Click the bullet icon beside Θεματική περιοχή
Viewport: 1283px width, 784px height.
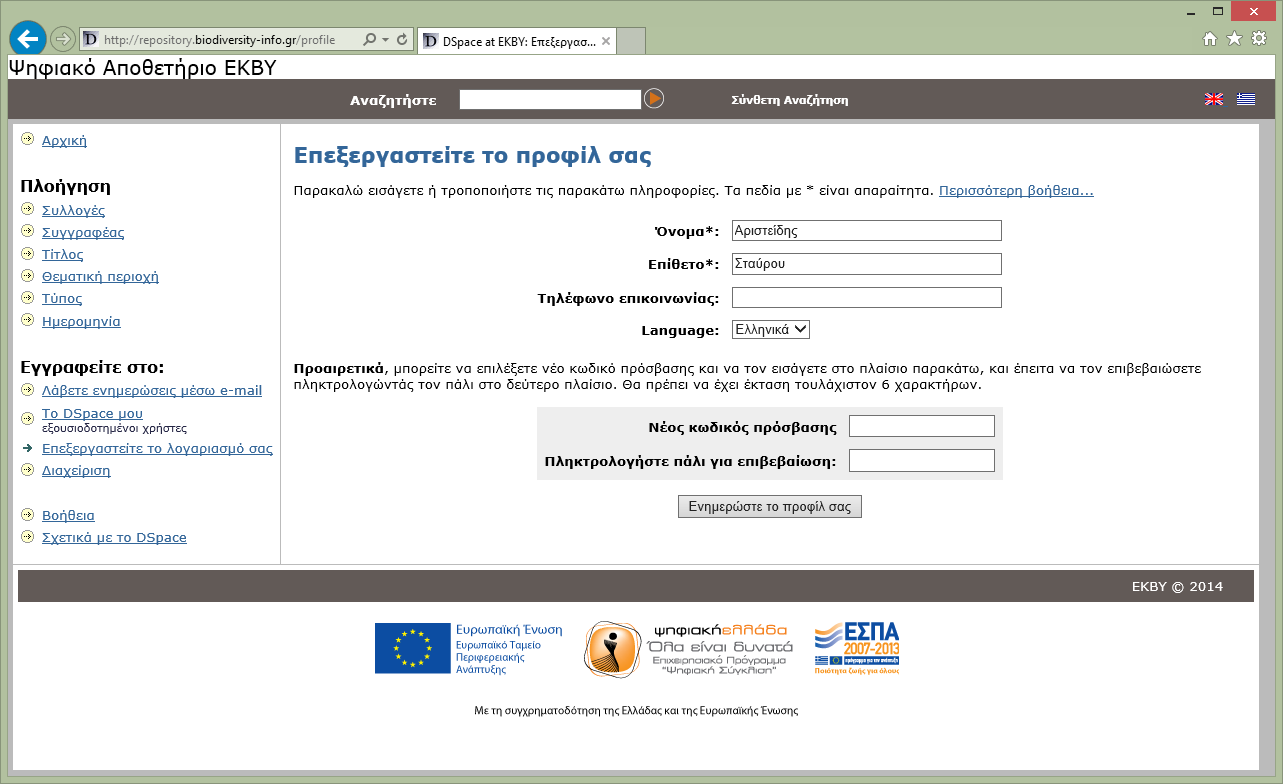pos(27,275)
